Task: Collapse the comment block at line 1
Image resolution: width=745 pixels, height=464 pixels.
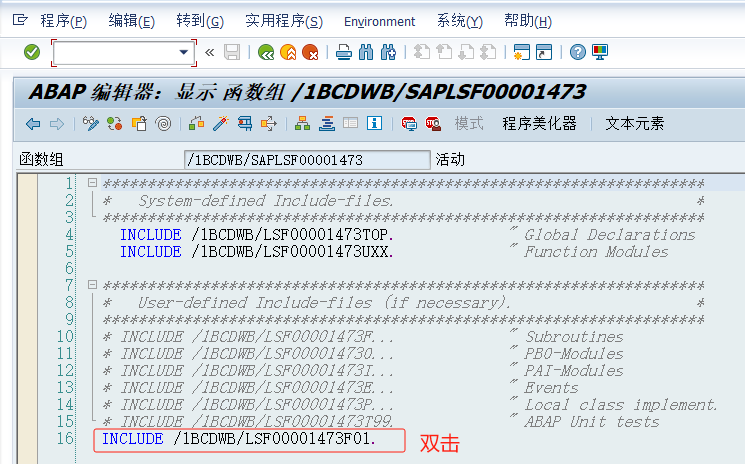Action: click(93, 182)
